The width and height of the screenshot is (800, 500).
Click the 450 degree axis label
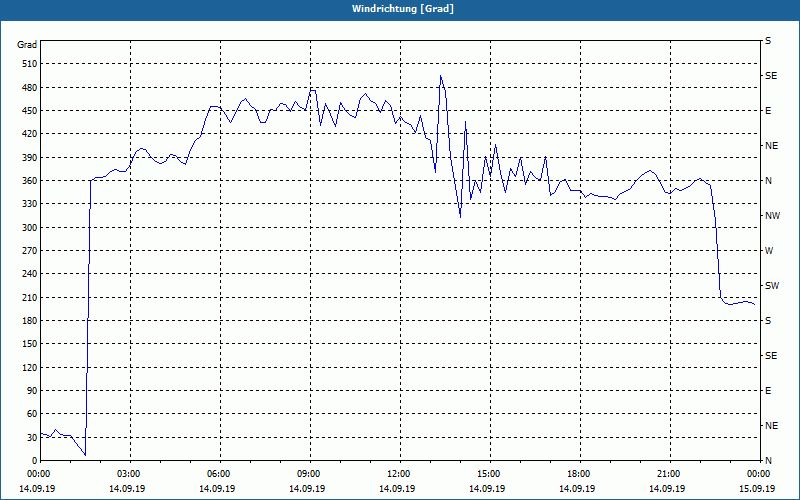click(30, 111)
